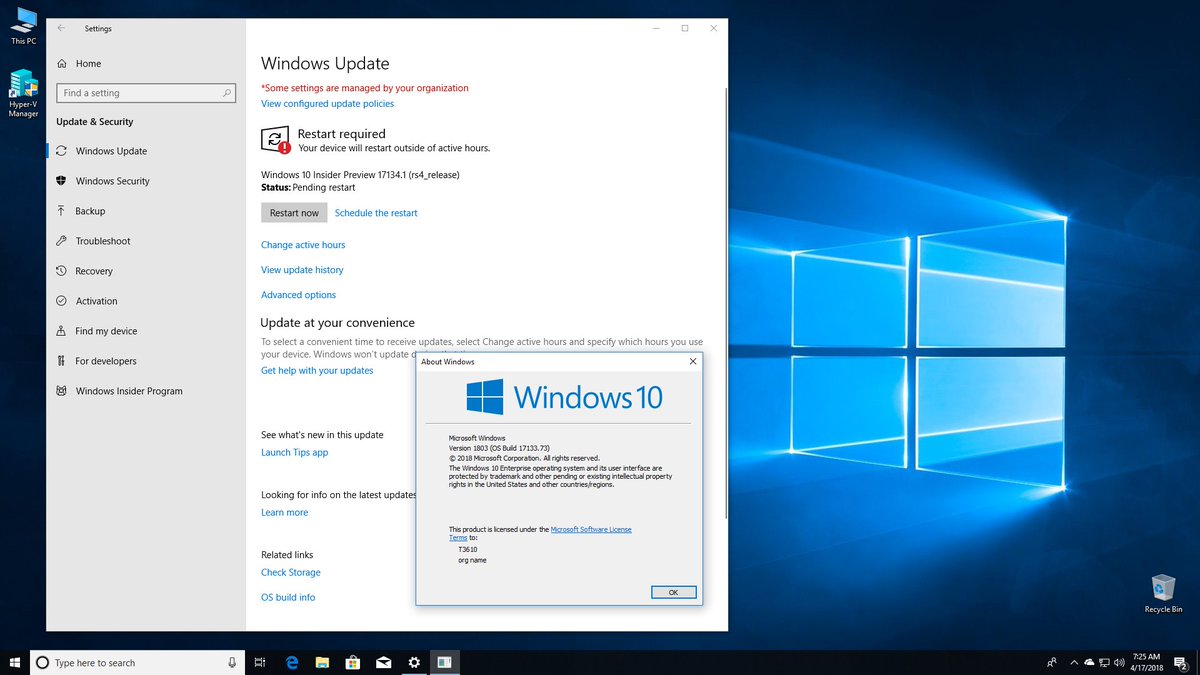Click OK in About Windows dialog
The width and height of the screenshot is (1200, 675).
(673, 592)
